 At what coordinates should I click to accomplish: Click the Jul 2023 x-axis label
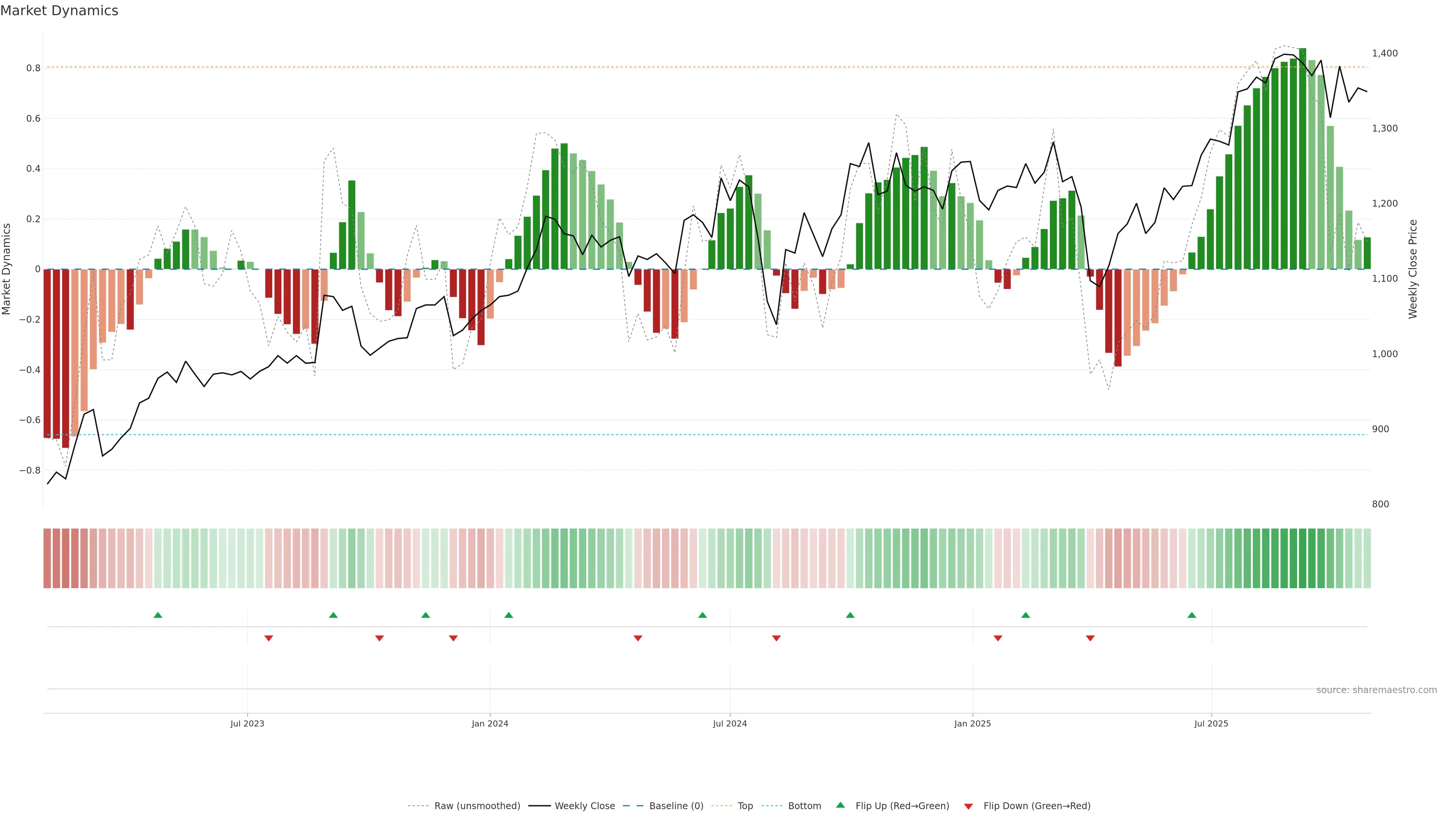[x=247, y=723]
